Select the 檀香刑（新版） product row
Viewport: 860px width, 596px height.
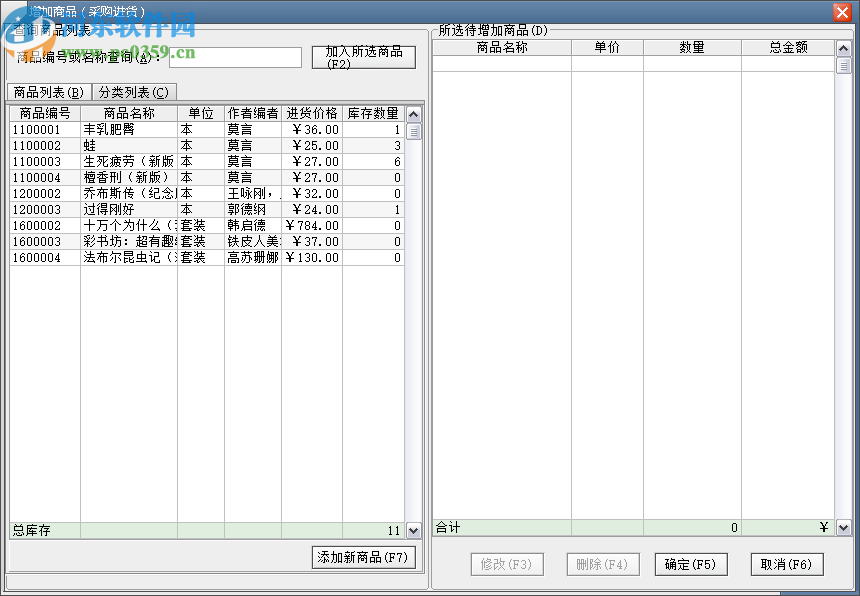[128, 176]
